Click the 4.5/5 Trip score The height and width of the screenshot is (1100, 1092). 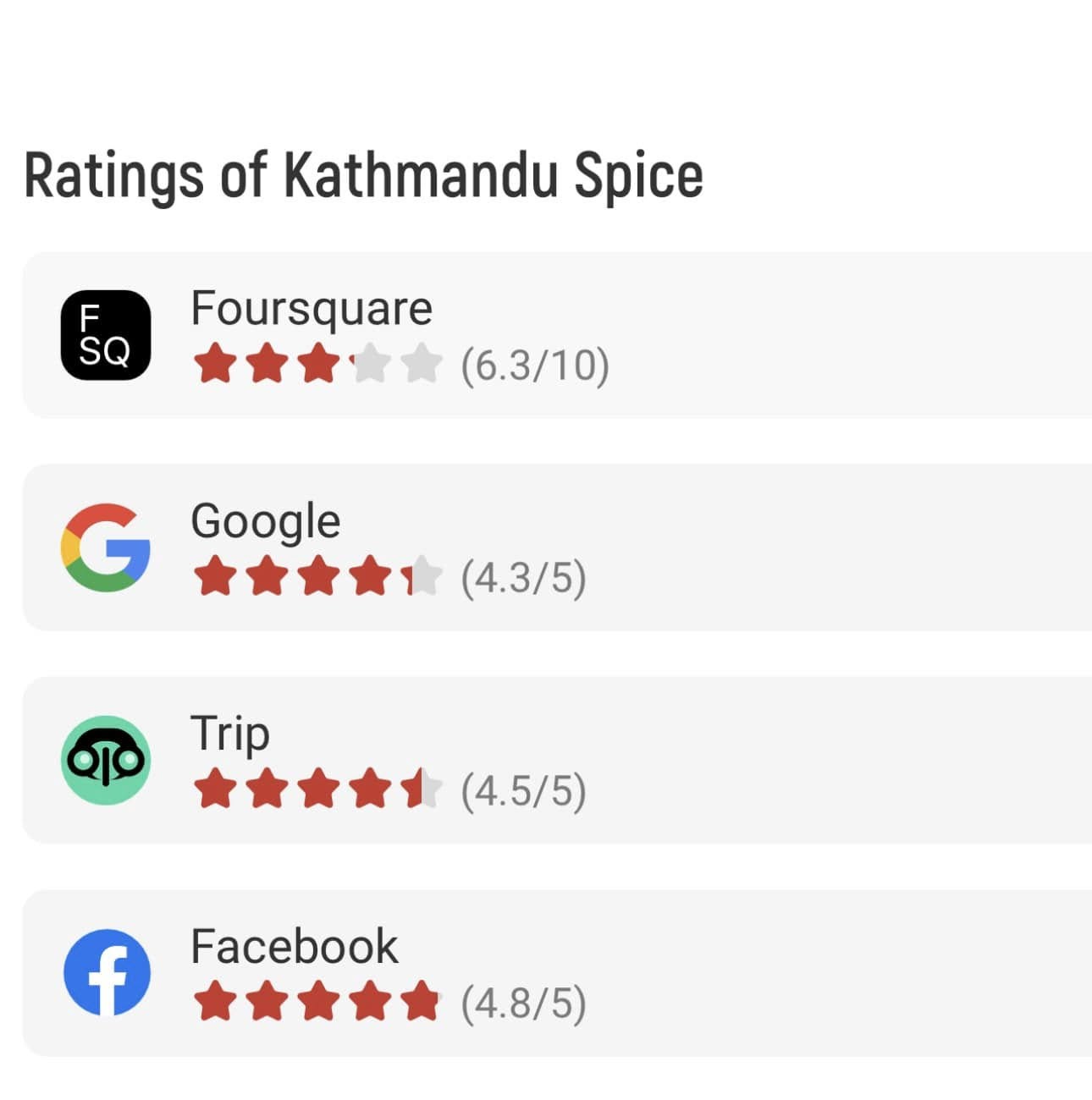(524, 791)
